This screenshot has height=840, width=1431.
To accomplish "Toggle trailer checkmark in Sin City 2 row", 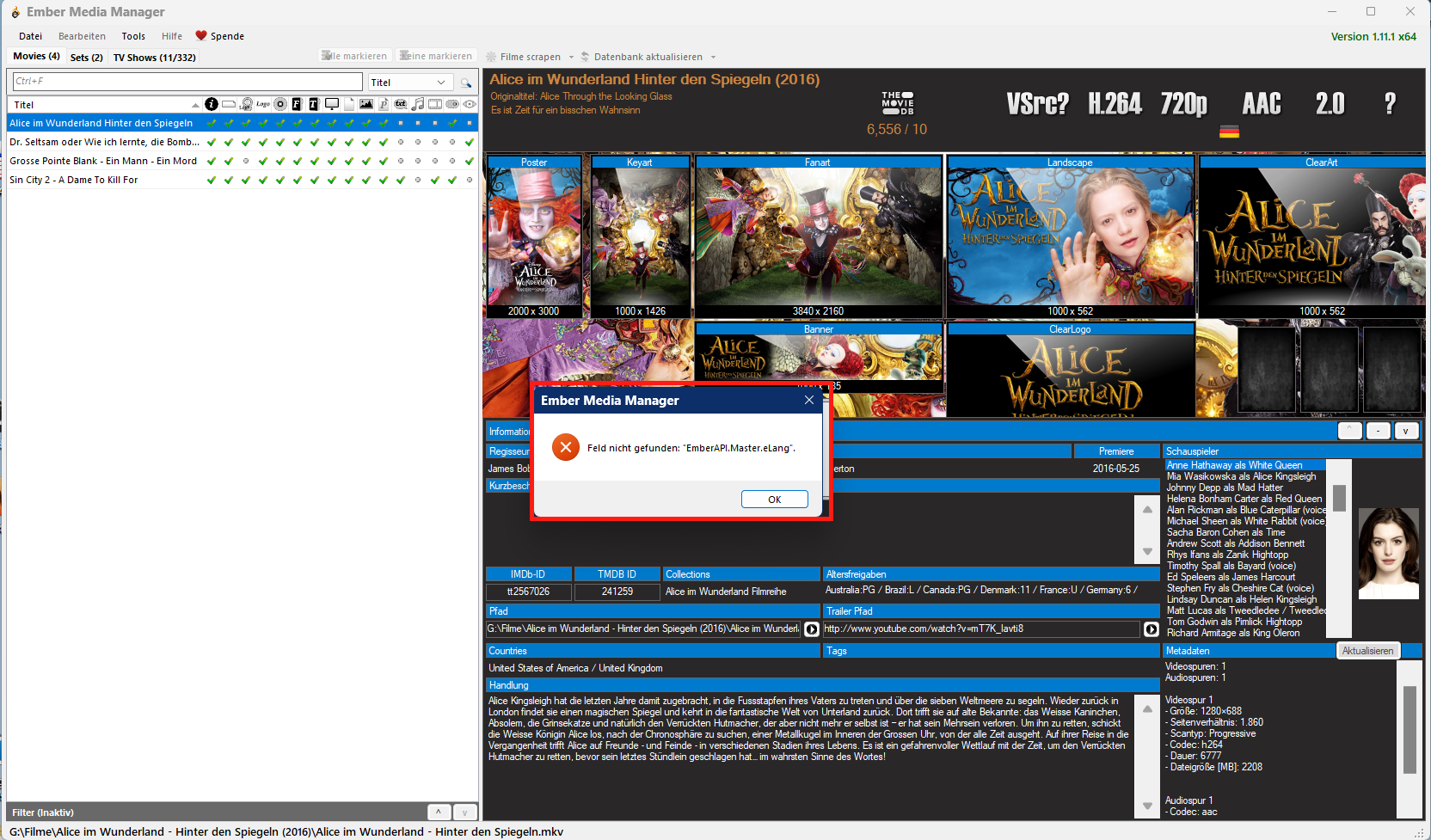I will tap(435, 180).
